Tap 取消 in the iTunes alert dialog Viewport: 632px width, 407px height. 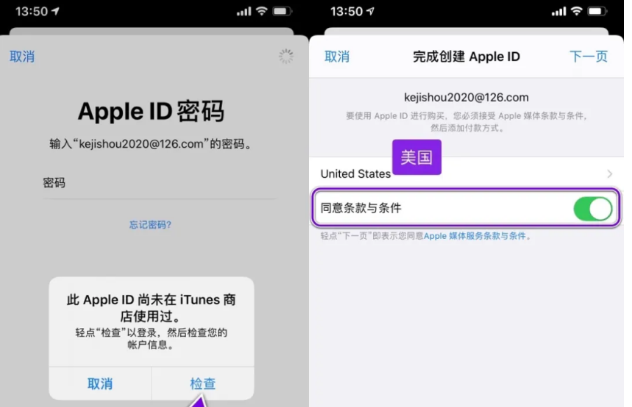[100, 383]
